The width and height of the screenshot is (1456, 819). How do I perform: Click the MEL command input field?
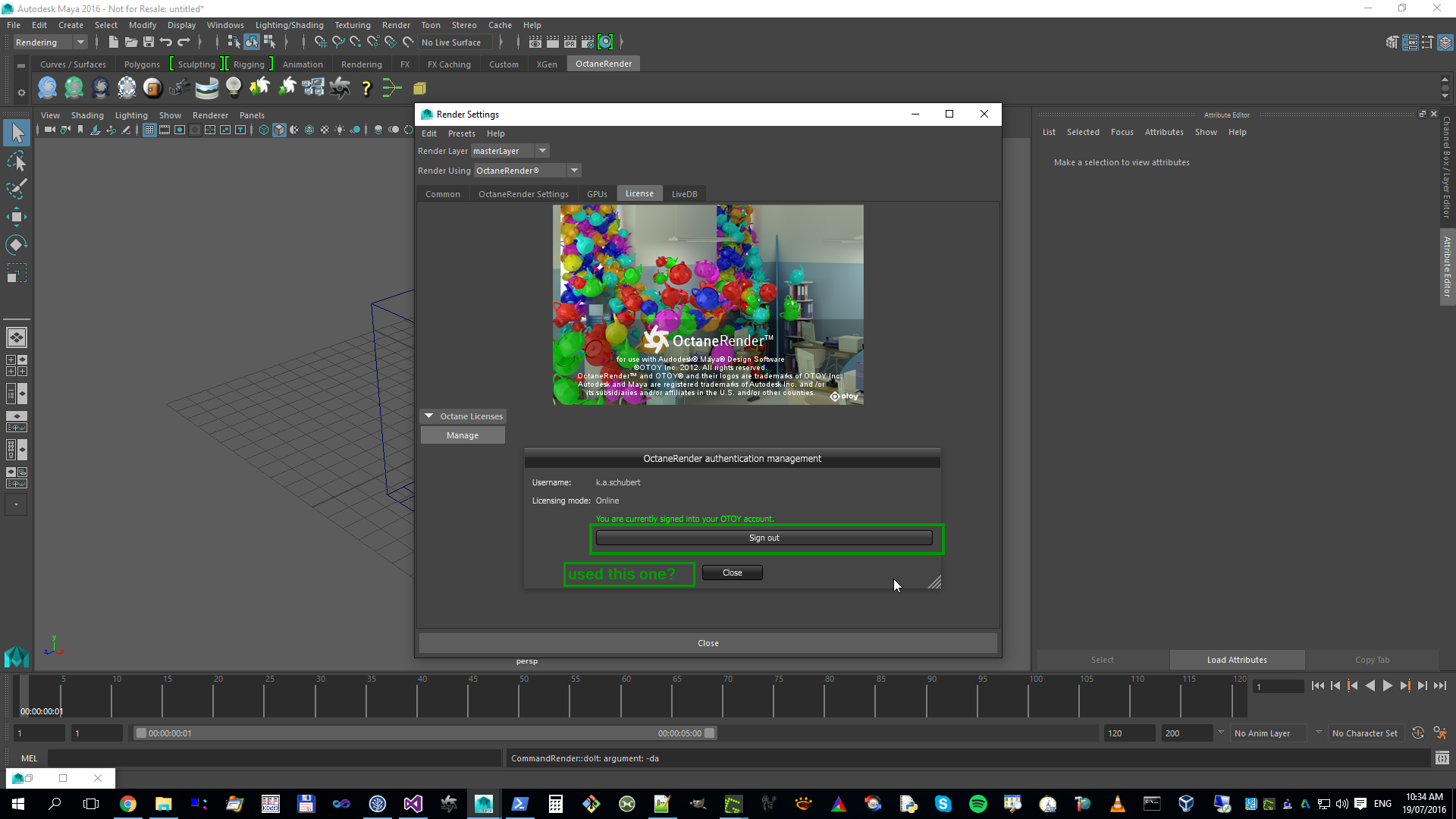click(275, 758)
